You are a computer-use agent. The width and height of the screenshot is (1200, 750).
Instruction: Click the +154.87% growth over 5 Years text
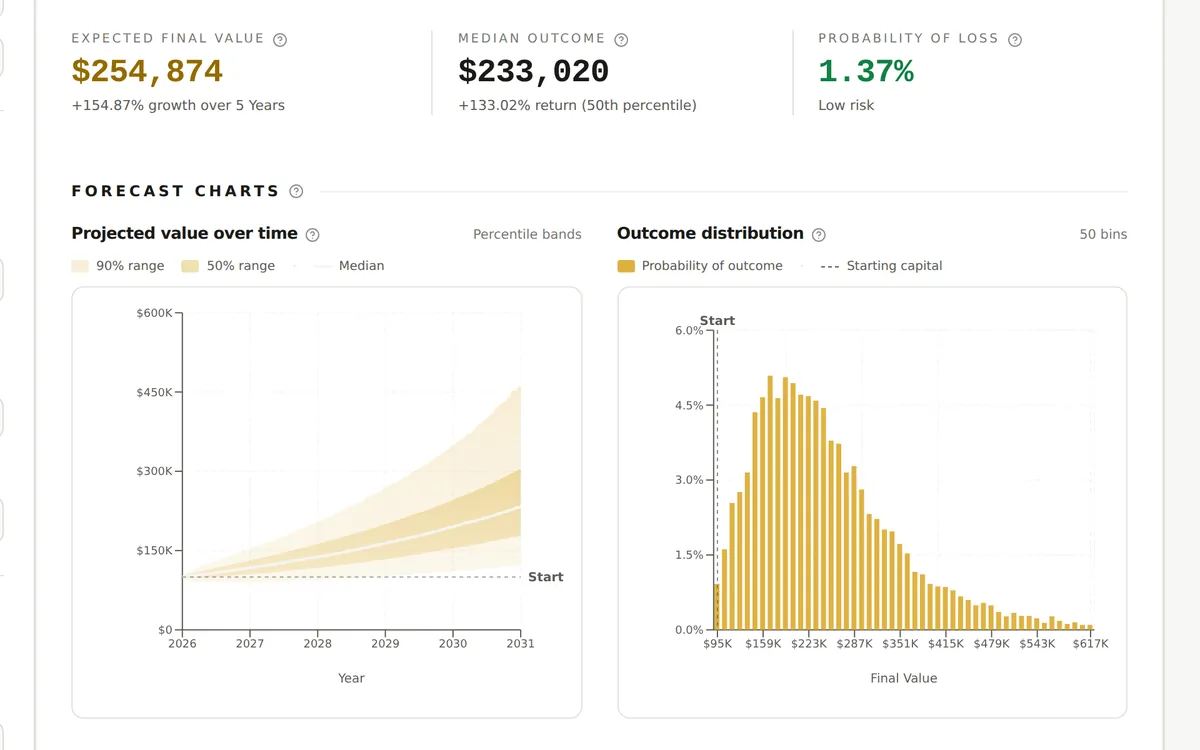[x=178, y=105]
